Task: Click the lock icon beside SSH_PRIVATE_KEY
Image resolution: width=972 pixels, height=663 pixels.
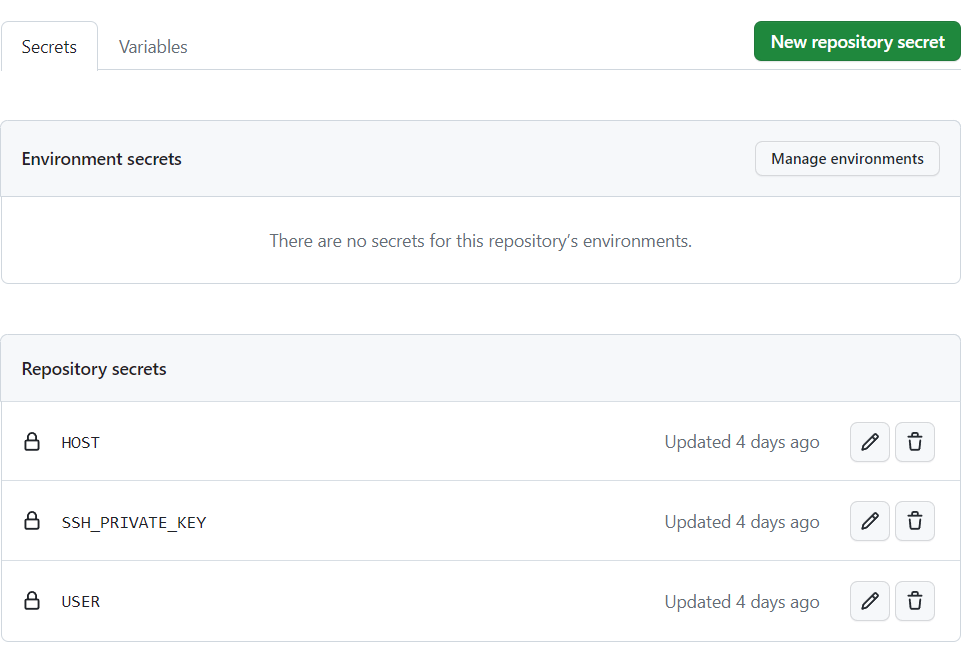Action: pos(32,521)
